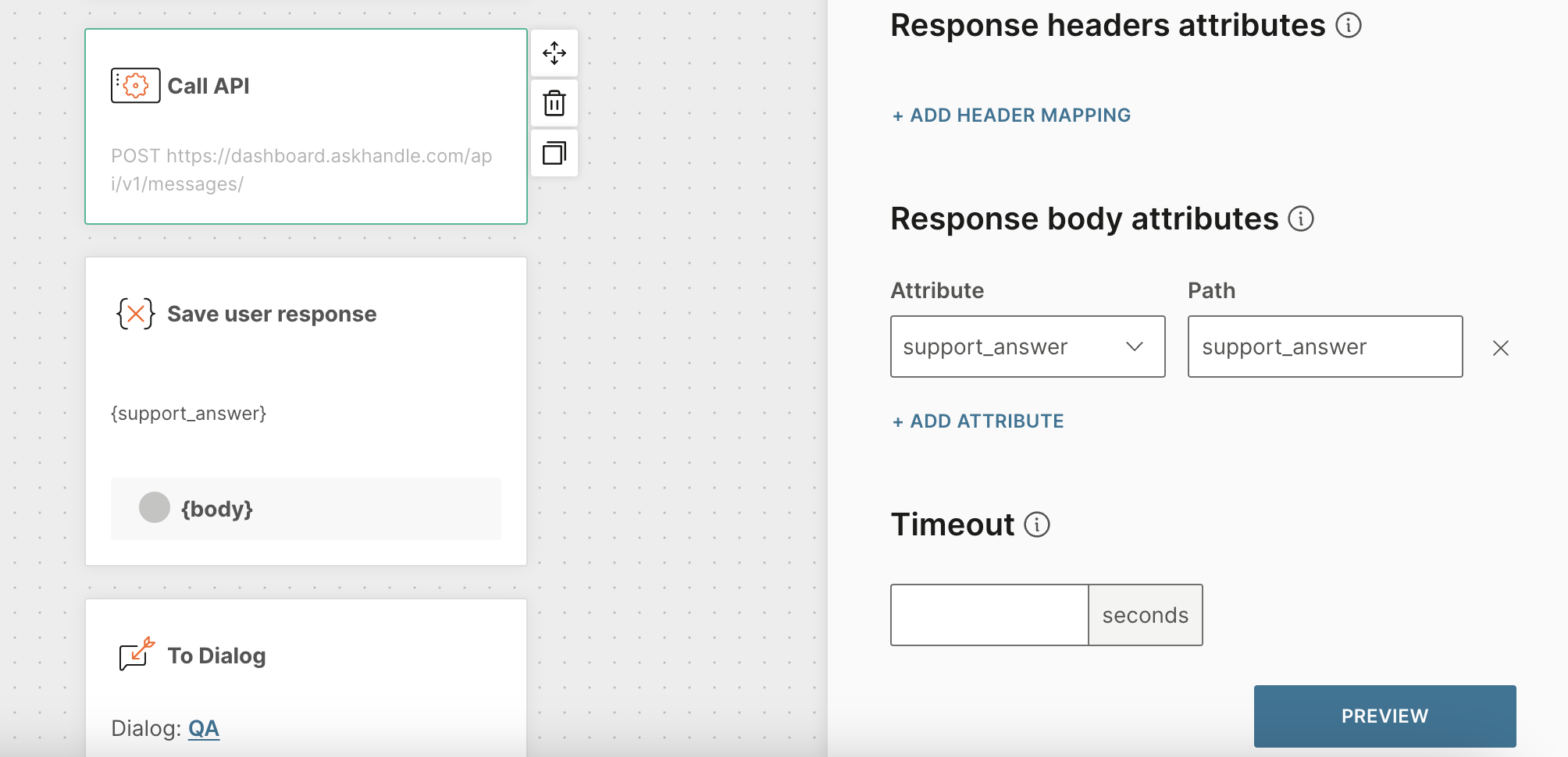Click the Path input field
This screenshot has width=1568, height=757.
click(1324, 347)
